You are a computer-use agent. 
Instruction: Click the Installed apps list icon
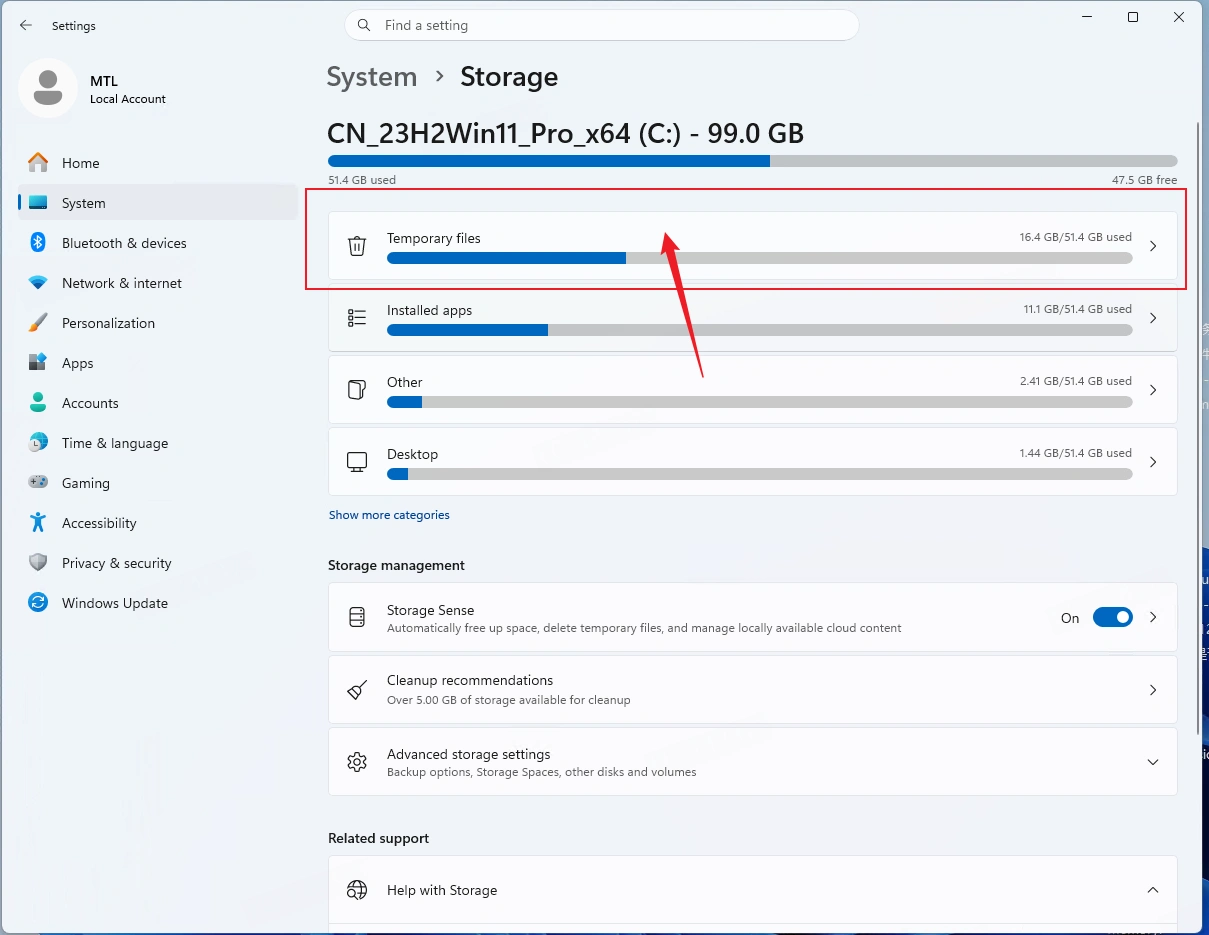pyautogui.click(x=357, y=318)
